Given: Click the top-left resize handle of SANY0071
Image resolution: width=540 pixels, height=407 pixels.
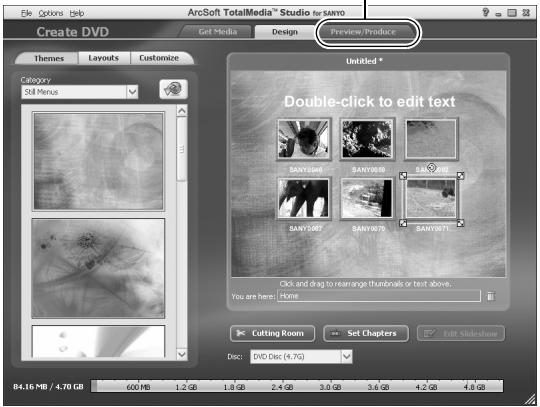Looking at the screenshot, I should point(403,176).
